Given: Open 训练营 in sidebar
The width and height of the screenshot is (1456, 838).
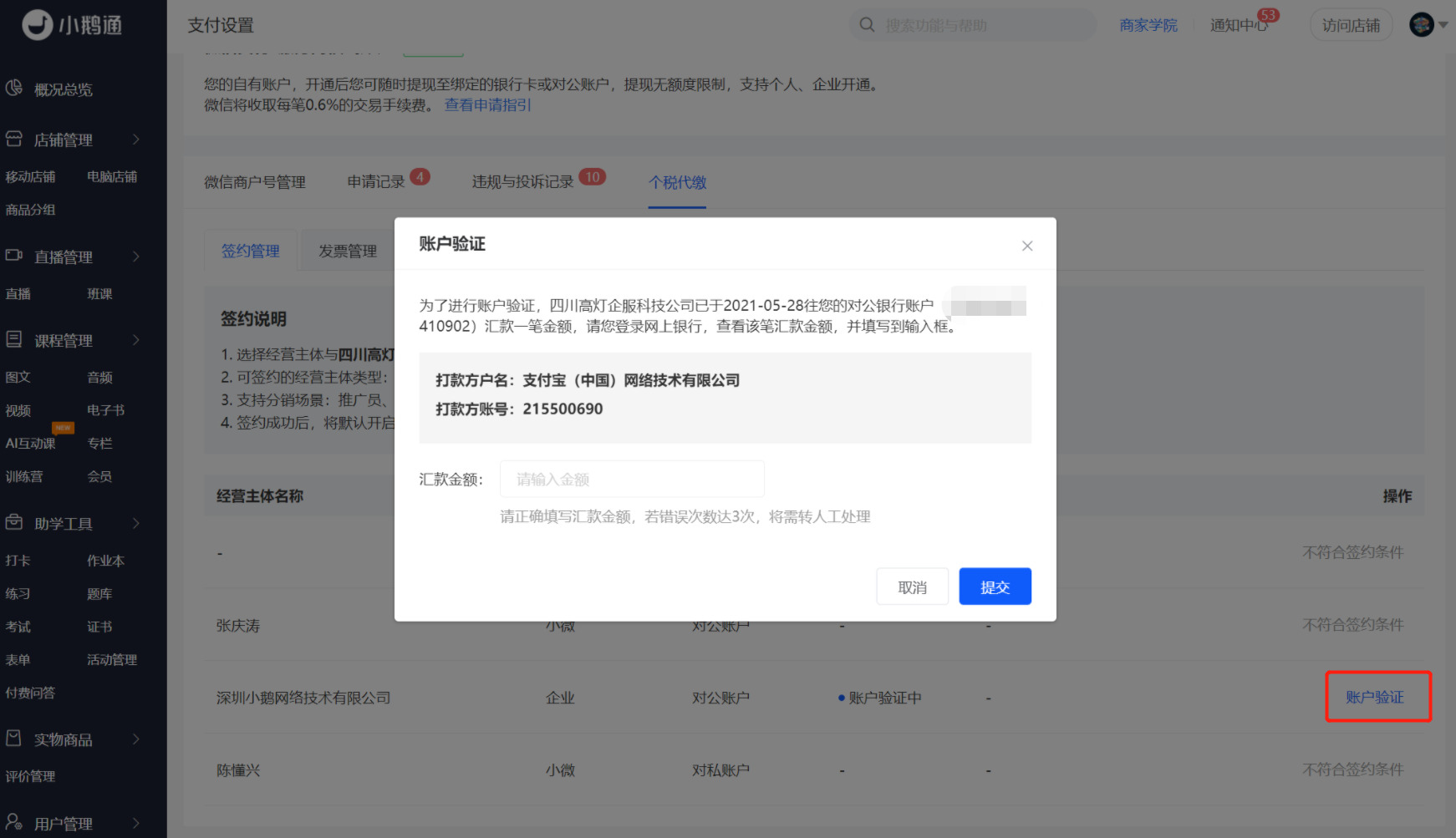Looking at the screenshot, I should [x=23, y=476].
